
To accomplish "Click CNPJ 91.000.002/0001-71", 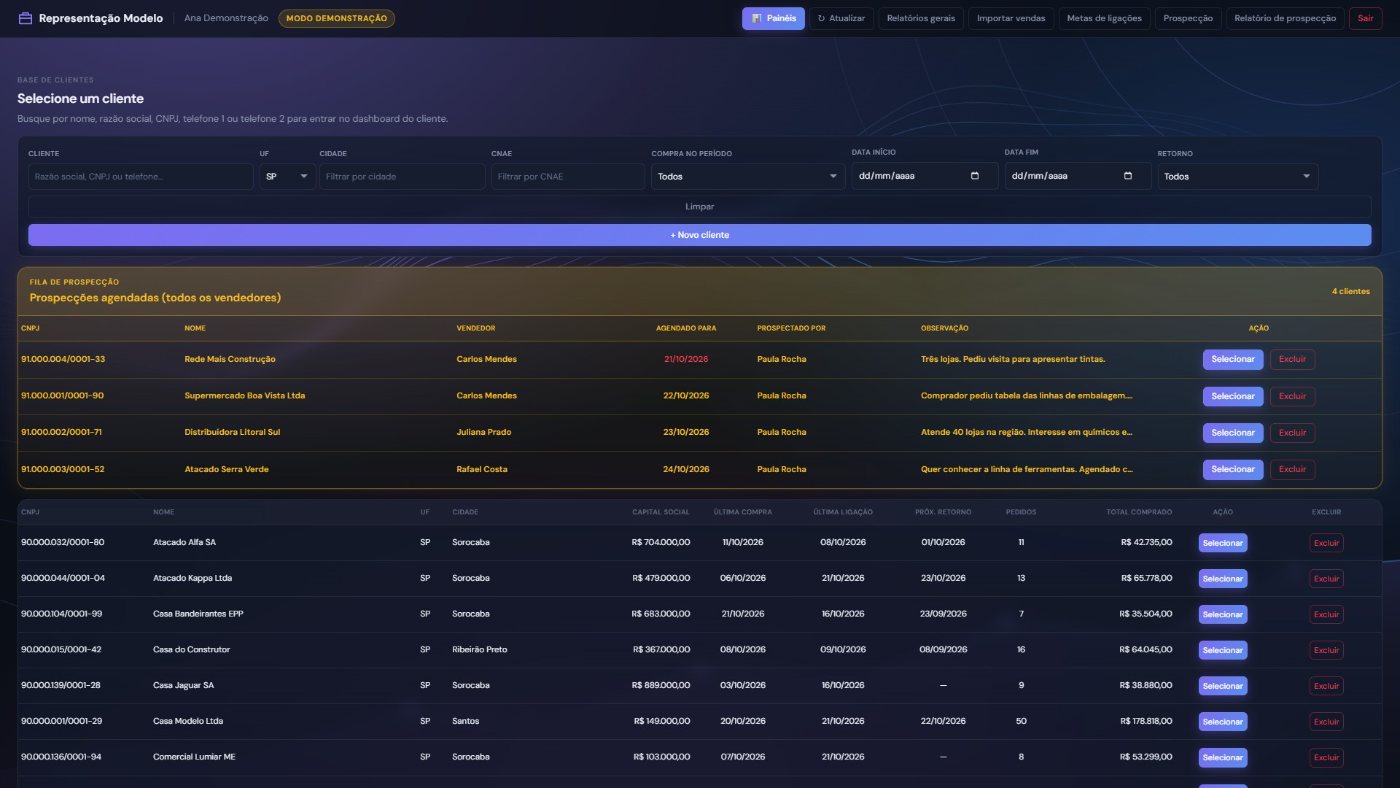I will pyautogui.click(x=62, y=432).
